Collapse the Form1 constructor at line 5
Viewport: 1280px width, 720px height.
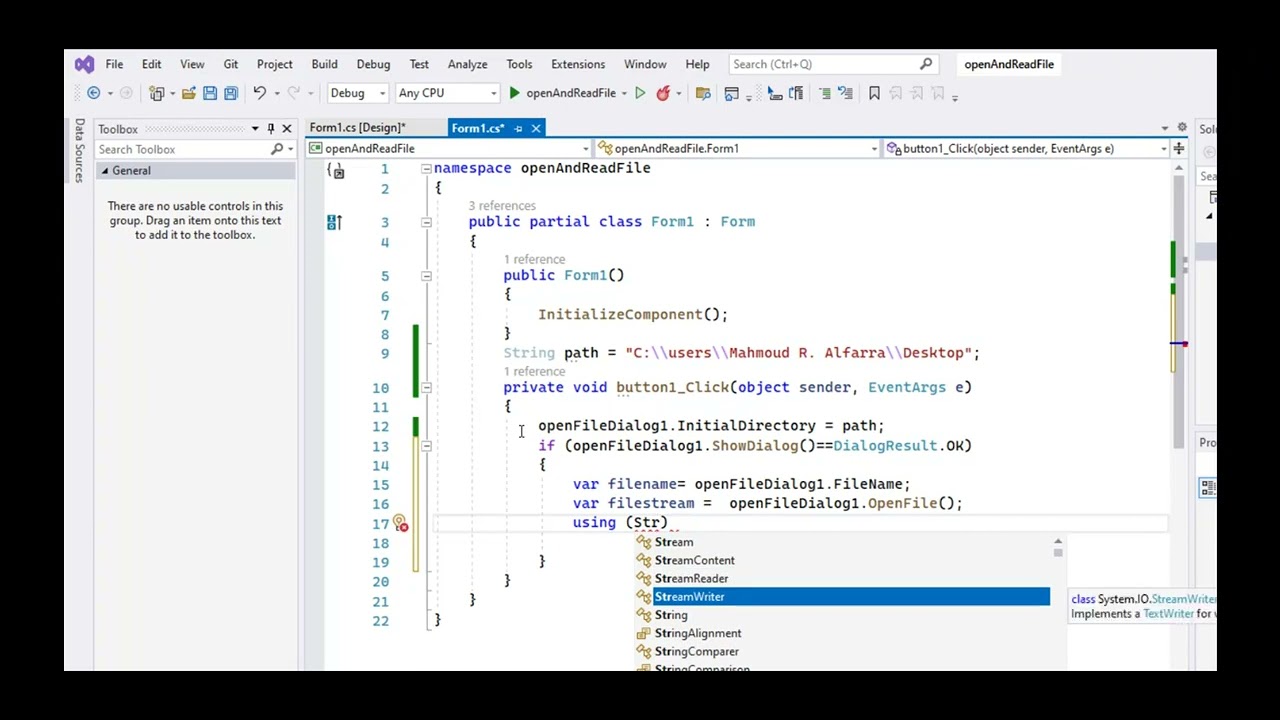point(426,276)
